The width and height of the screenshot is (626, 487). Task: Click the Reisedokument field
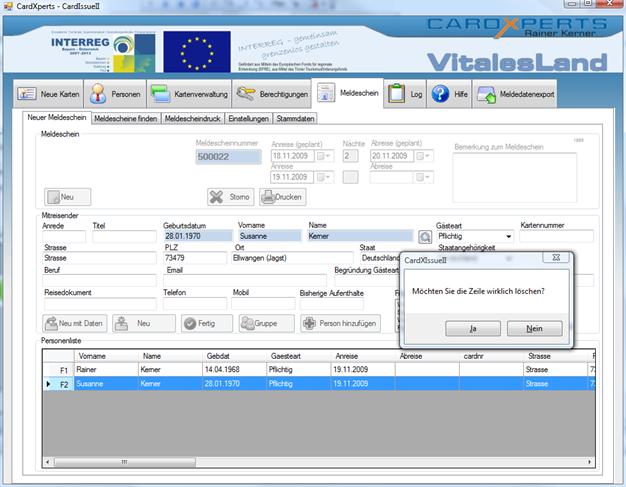click(99, 304)
